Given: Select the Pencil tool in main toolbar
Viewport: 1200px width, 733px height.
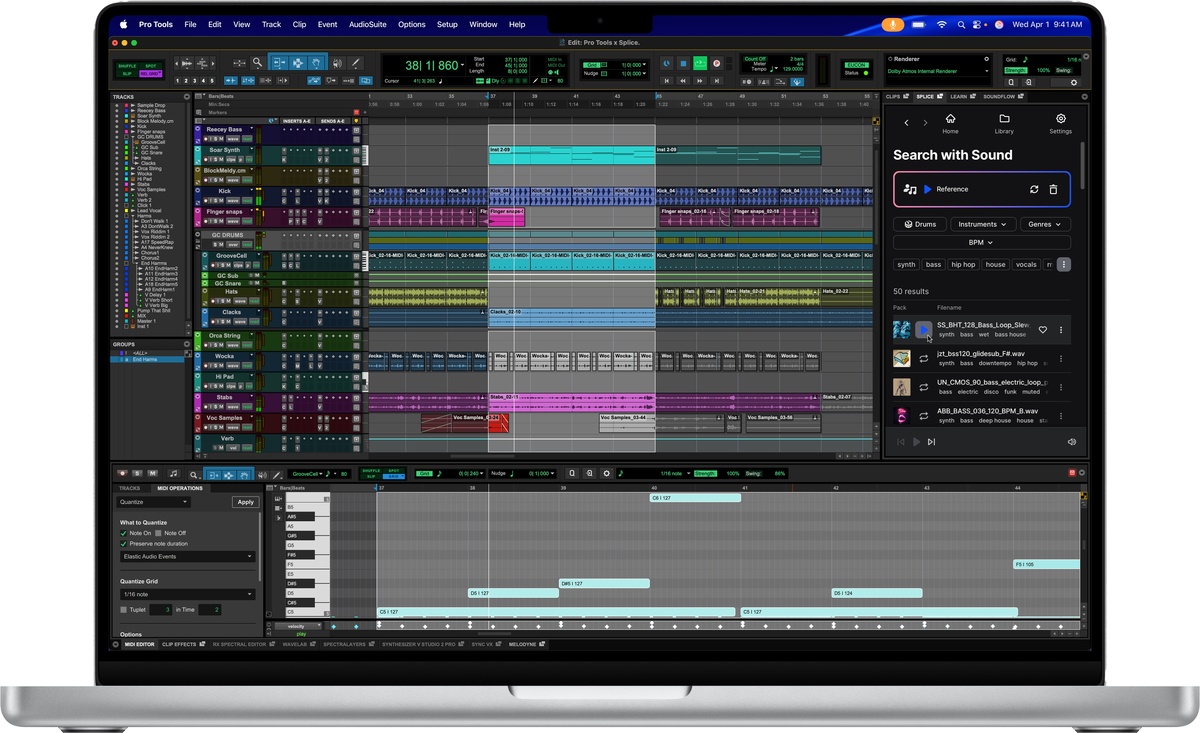Looking at the screenshot, I should coord(355,62).
